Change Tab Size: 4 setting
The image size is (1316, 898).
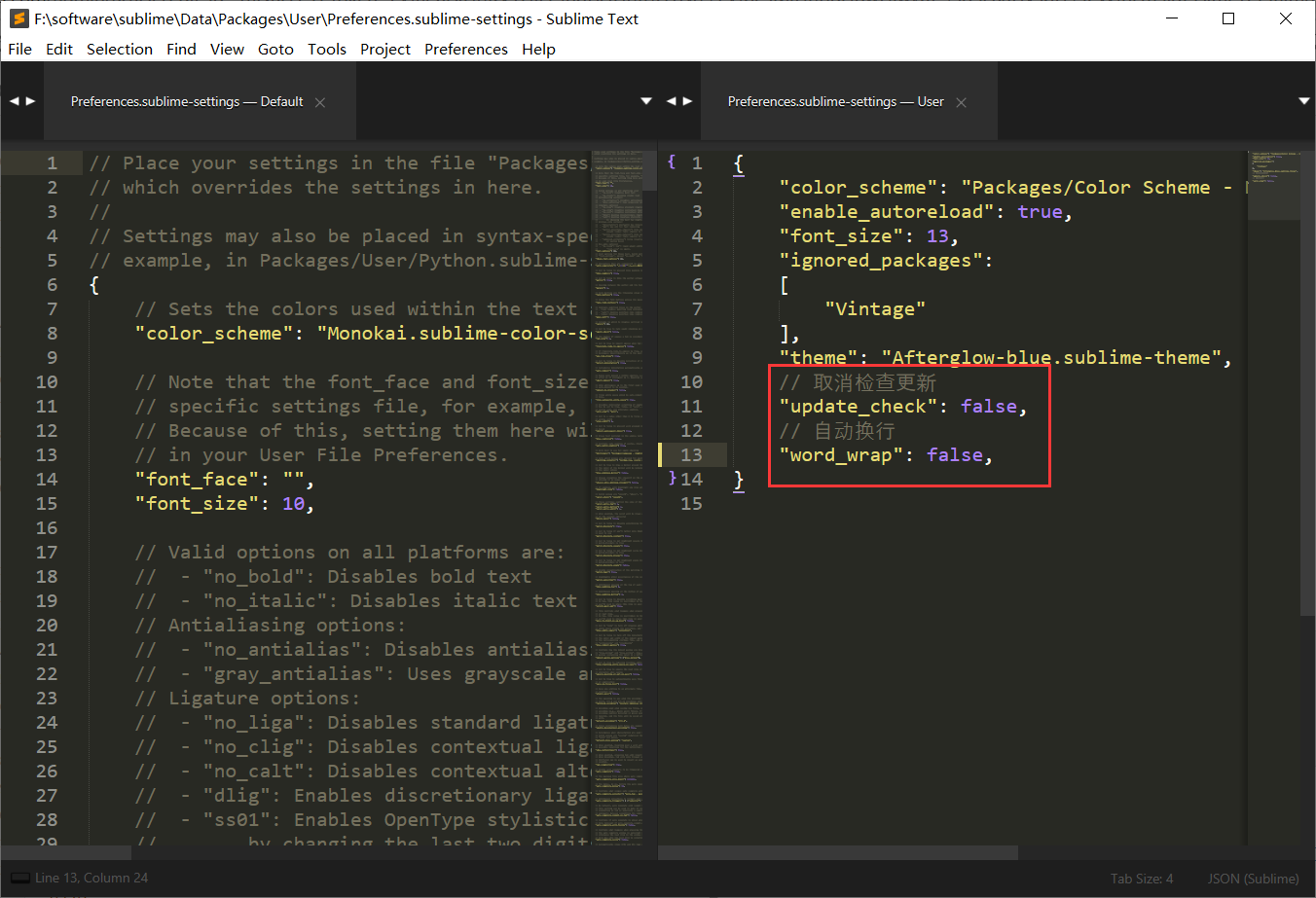(x=1142, y=879)
